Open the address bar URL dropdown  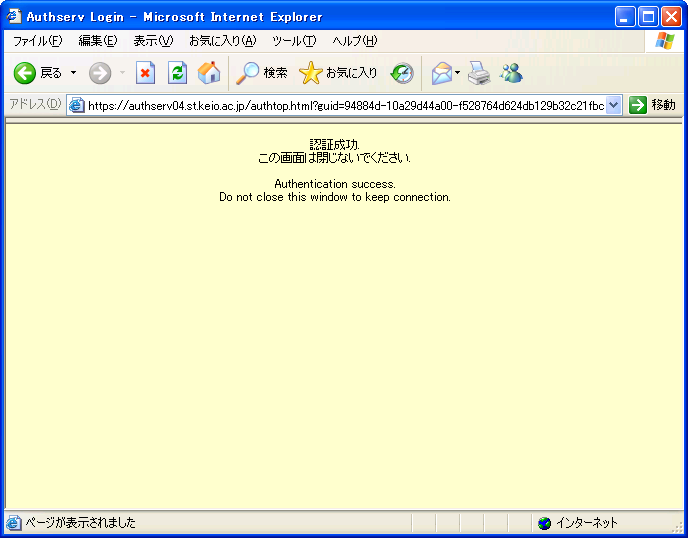click(614, 105)
